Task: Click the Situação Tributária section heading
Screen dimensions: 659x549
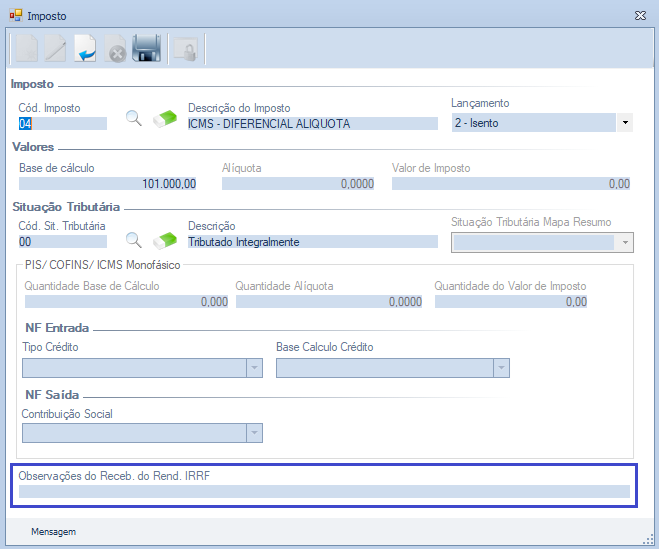Action: [66, 207]
